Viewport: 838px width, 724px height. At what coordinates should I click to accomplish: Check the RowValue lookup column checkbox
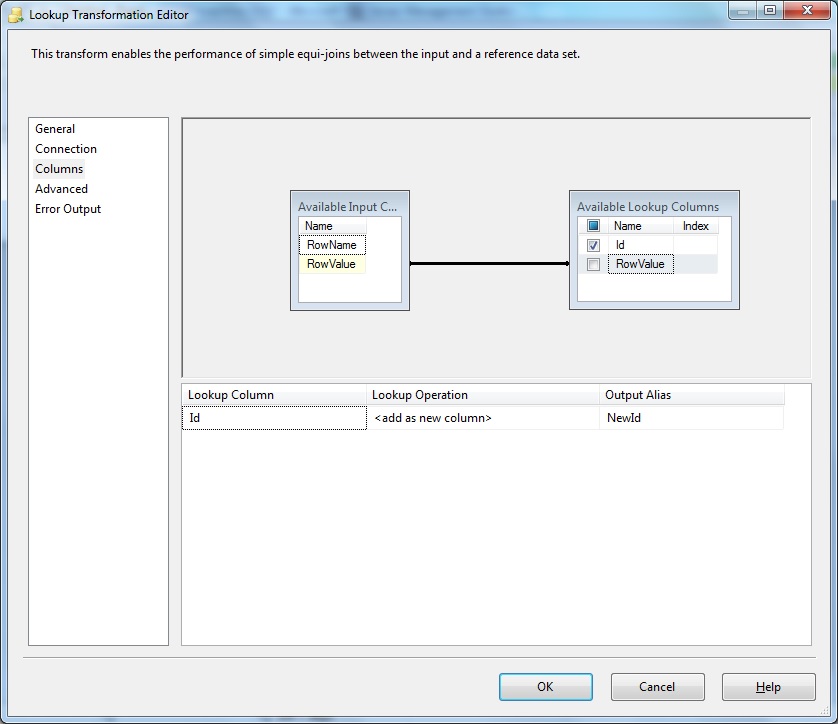tap(593, 264)
